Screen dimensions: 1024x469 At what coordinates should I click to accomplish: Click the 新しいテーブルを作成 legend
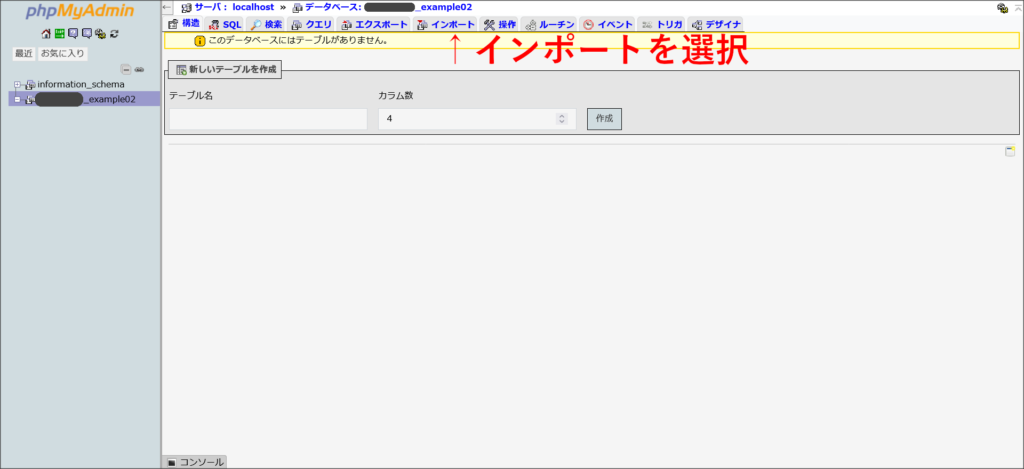click(x=225, y=69)
